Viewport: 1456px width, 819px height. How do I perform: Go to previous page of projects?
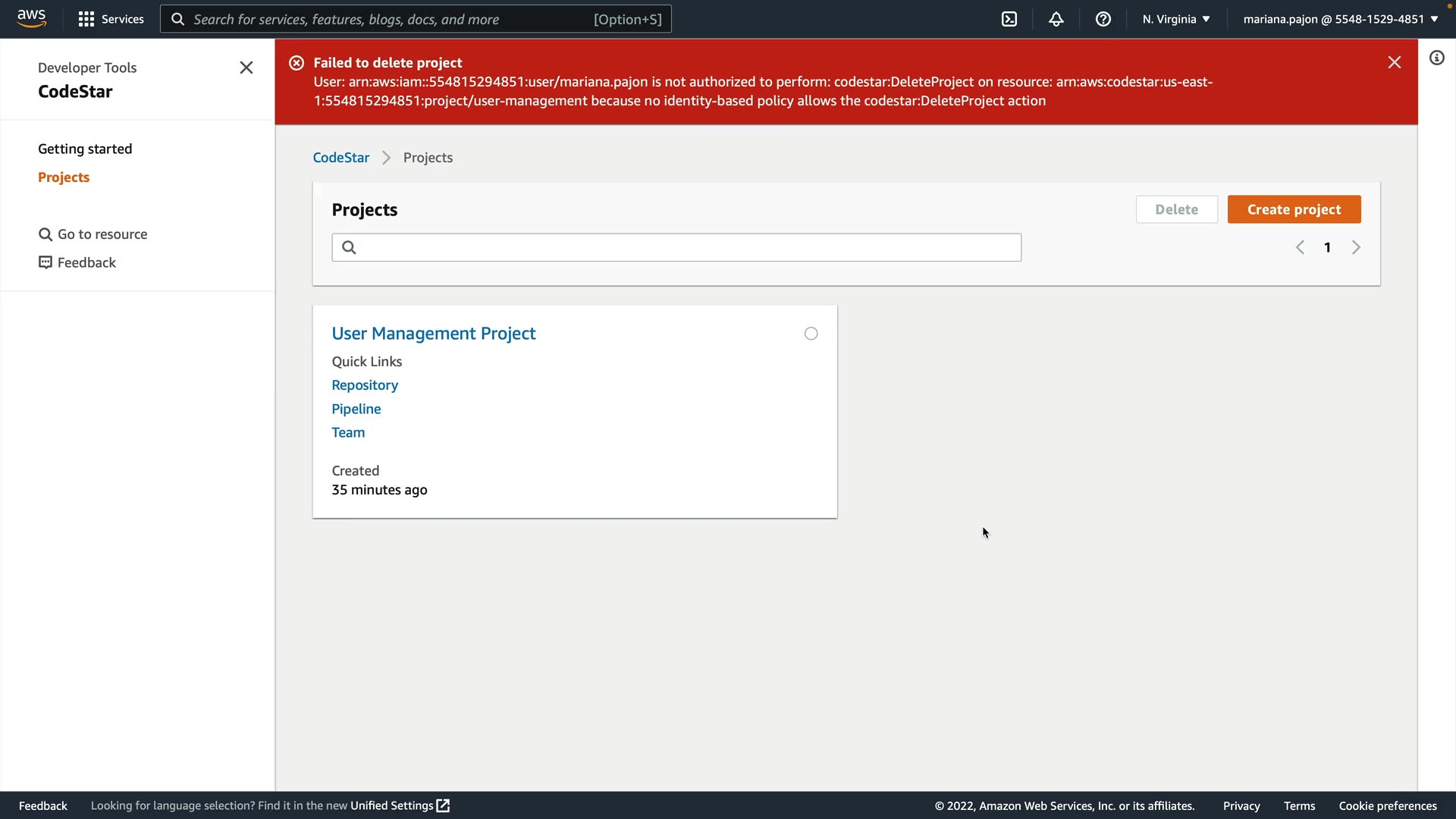1300,247
